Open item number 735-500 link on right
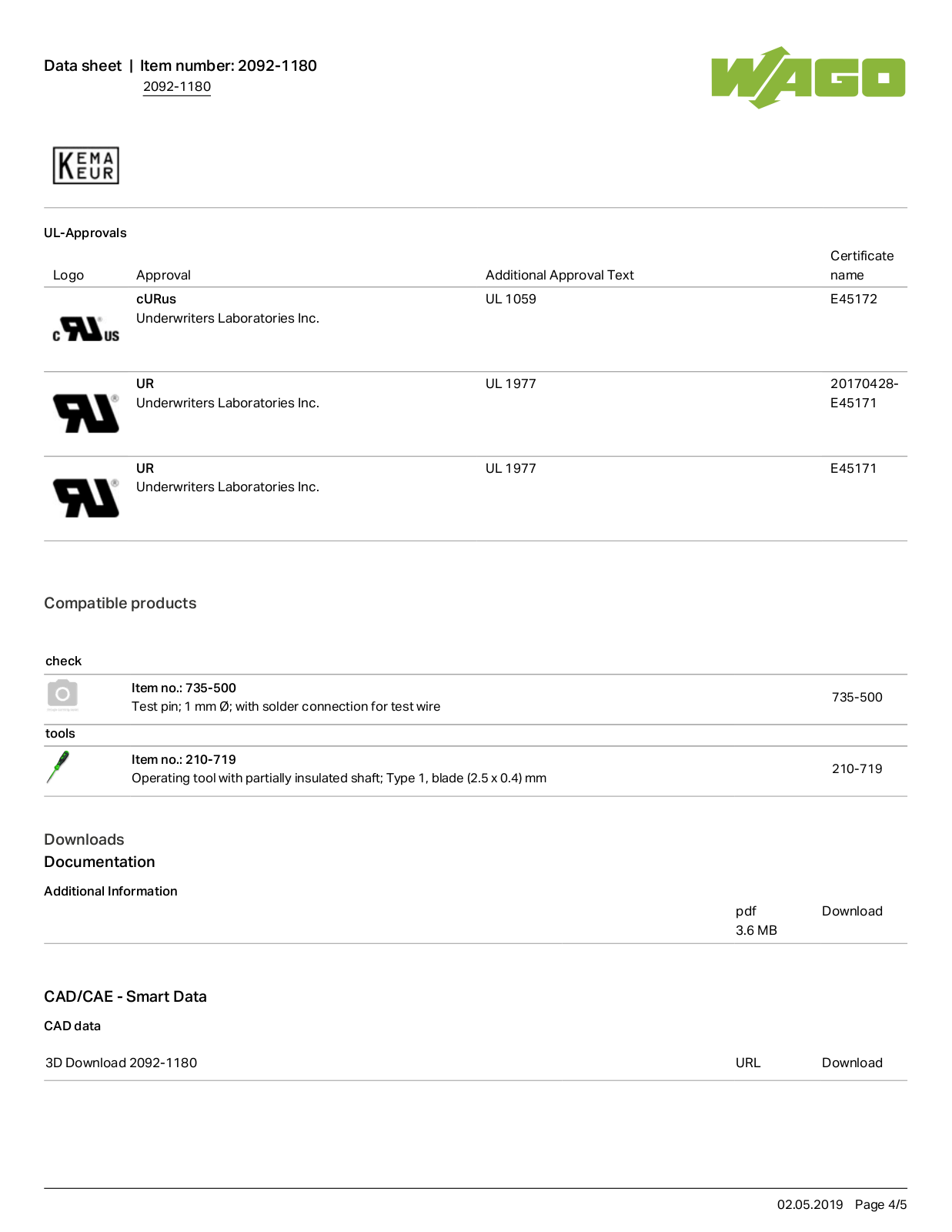 857,698
